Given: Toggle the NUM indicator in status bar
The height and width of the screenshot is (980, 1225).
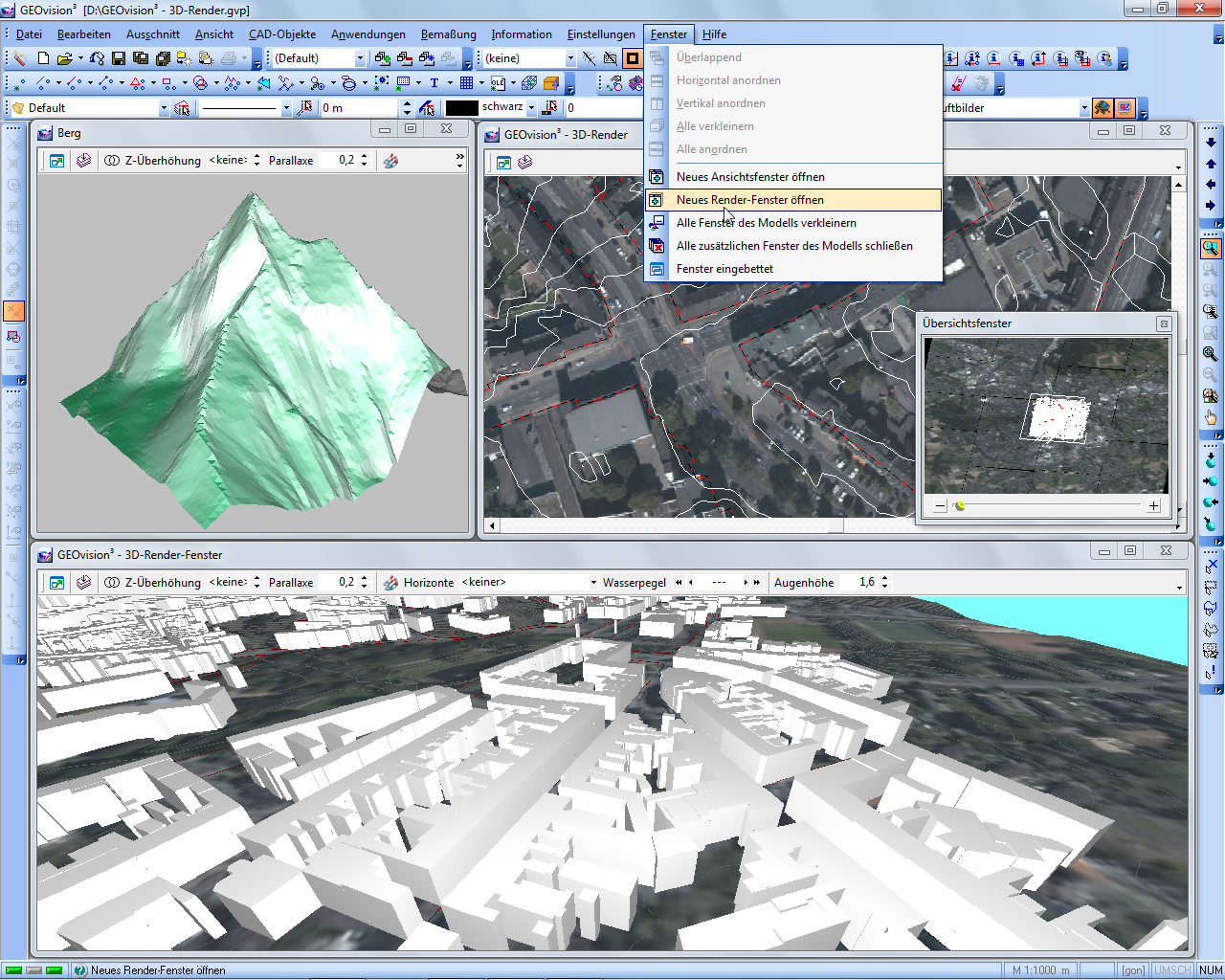Looking at the screenshot, I should click(x=1210, y=970).
